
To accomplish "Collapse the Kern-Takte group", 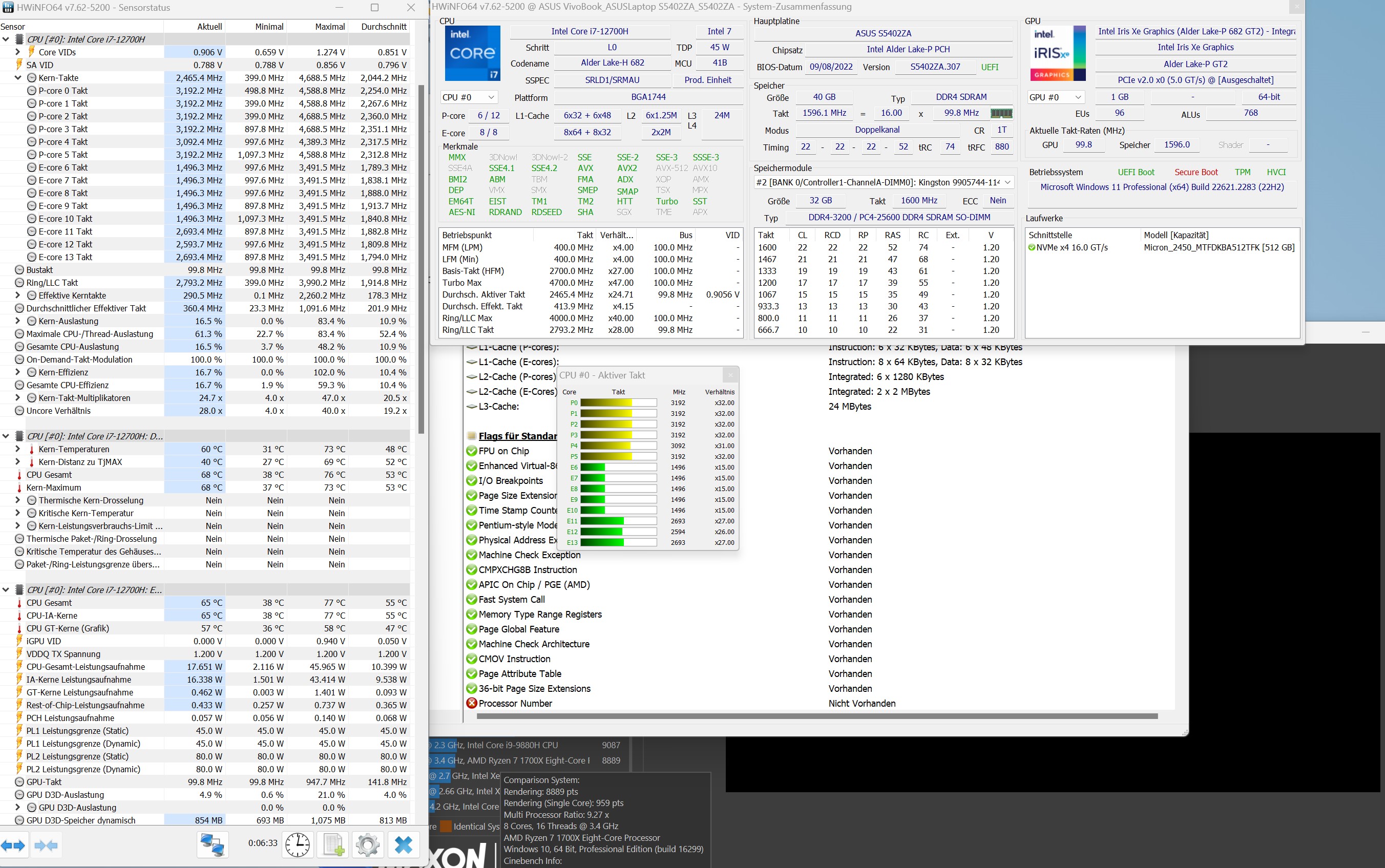I will click(18, 78).
